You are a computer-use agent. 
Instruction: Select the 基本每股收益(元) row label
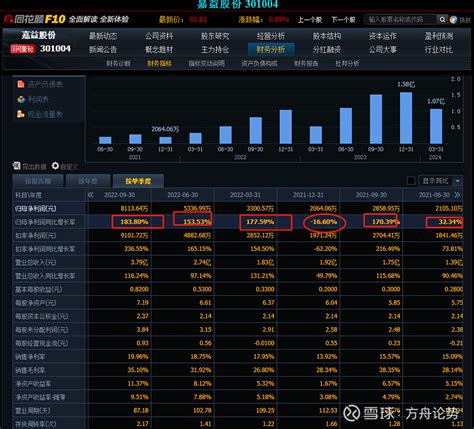[x=38, y=289]
